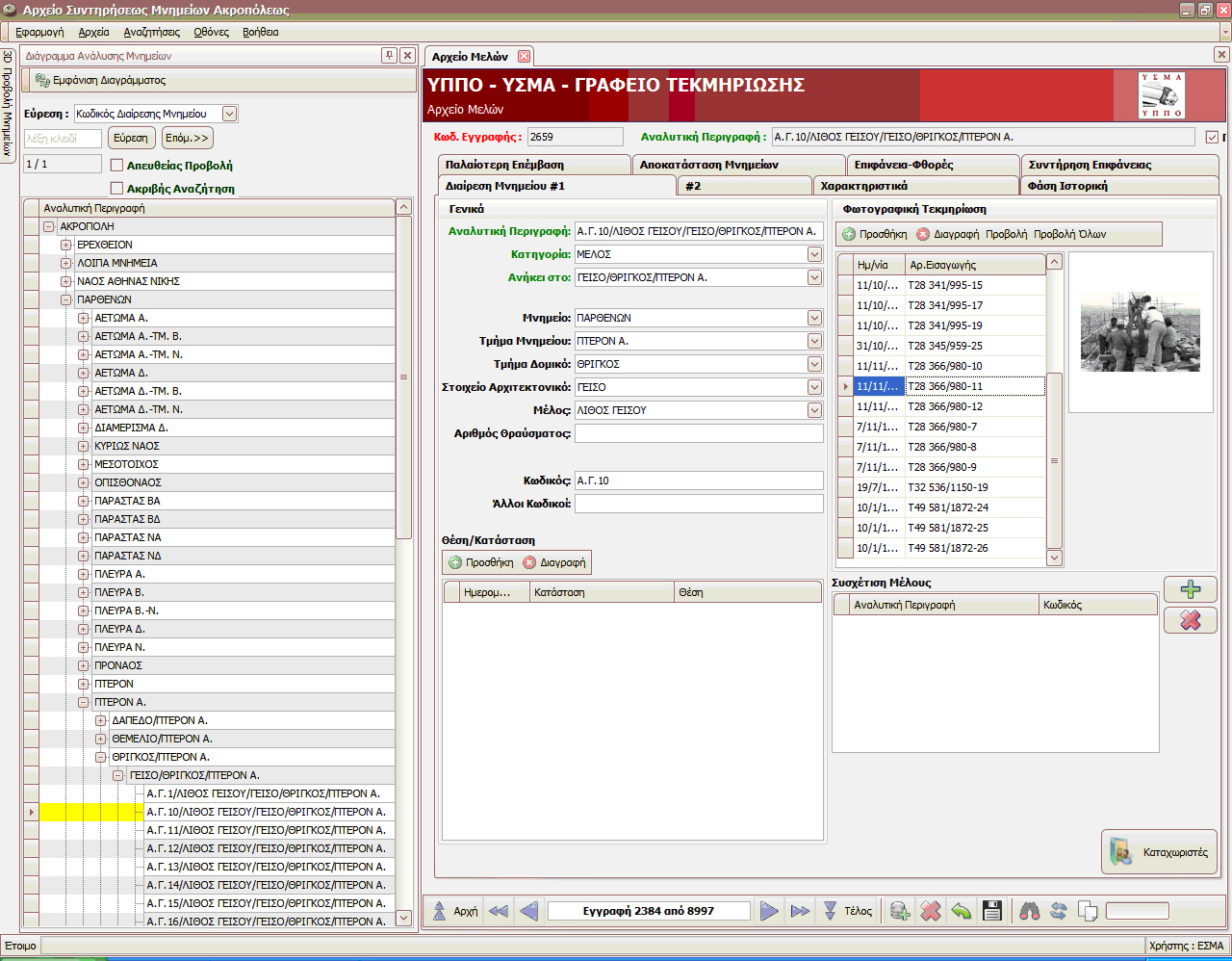
Task: Open Οθόνες menu
Action: tap(211, 32)
